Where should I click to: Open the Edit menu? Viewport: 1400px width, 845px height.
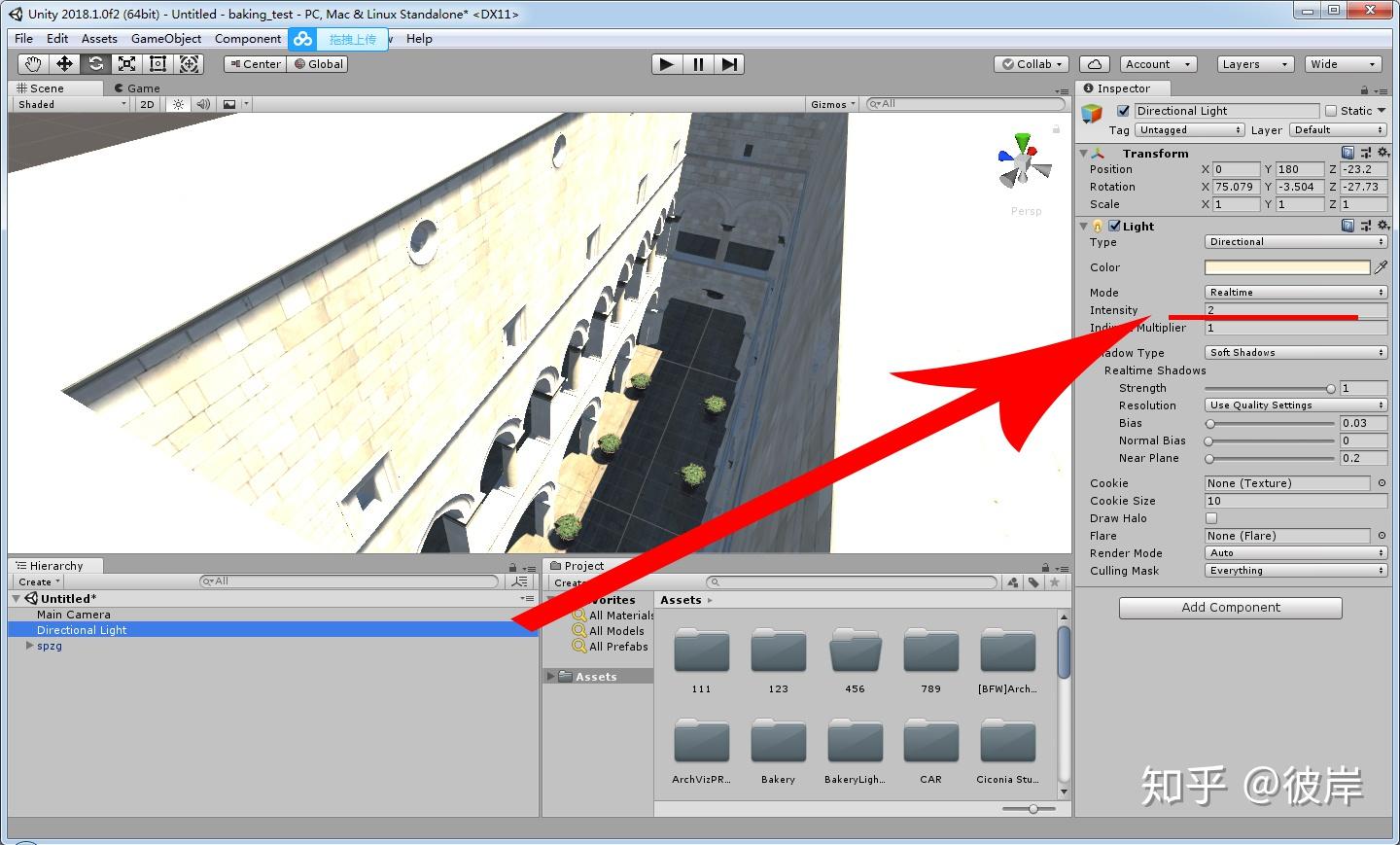57,39
